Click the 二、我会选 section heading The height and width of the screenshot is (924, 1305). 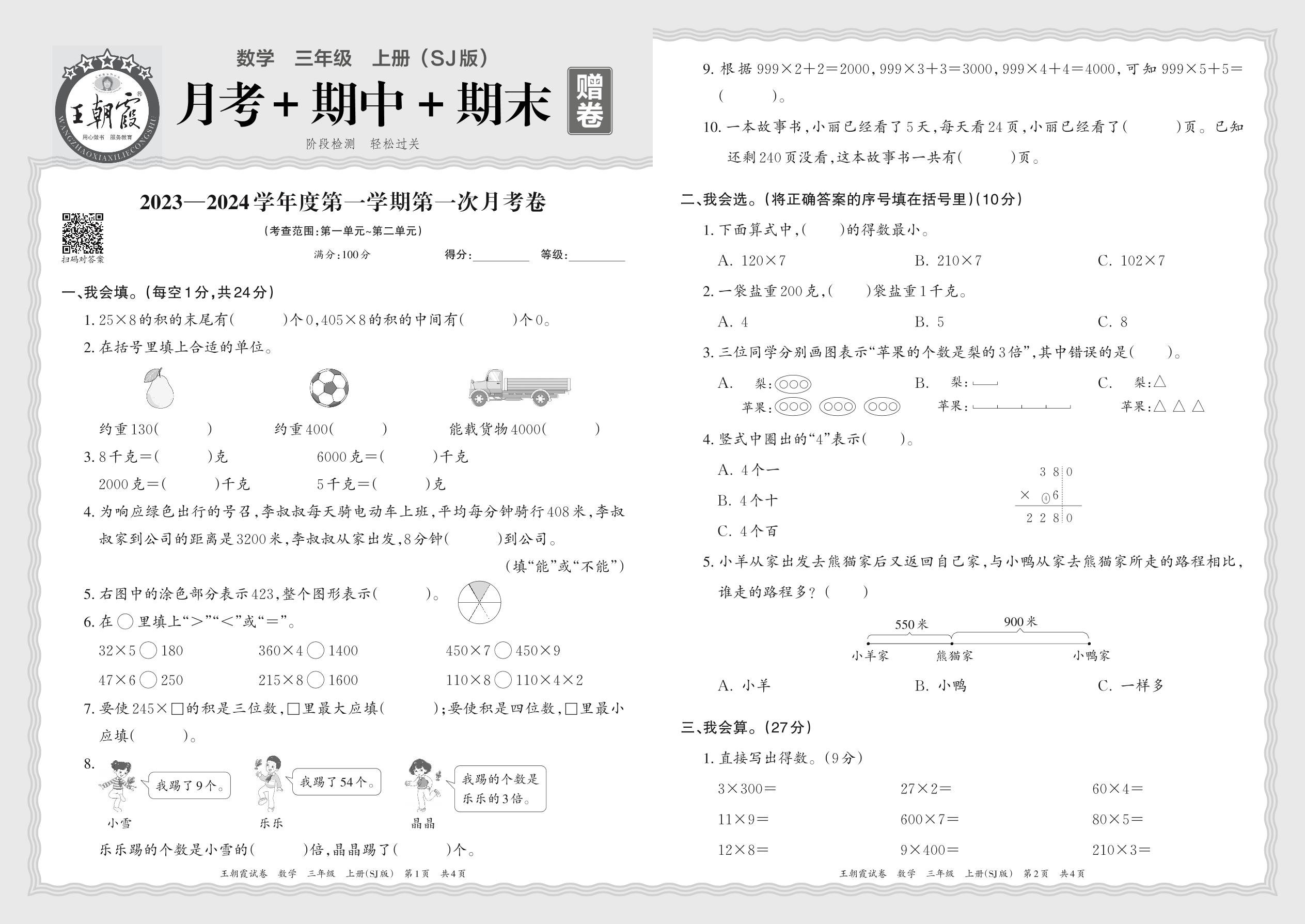(851, 199)
